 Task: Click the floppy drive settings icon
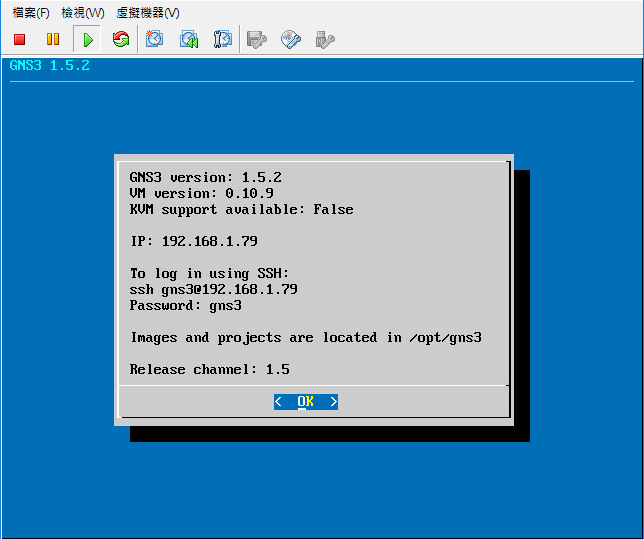click(x=257, y=39)
